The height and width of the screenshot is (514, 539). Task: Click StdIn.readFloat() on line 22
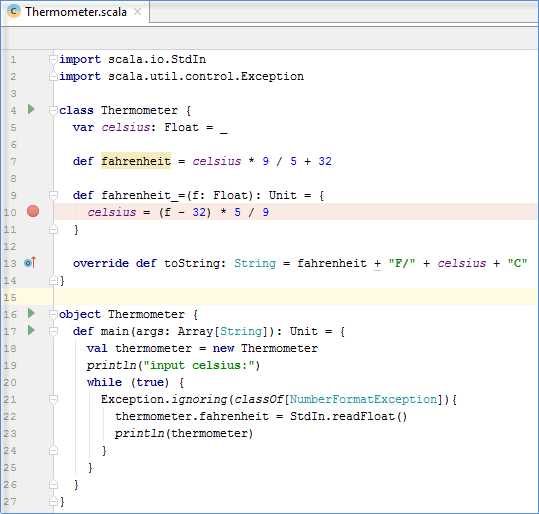[349, 416]
